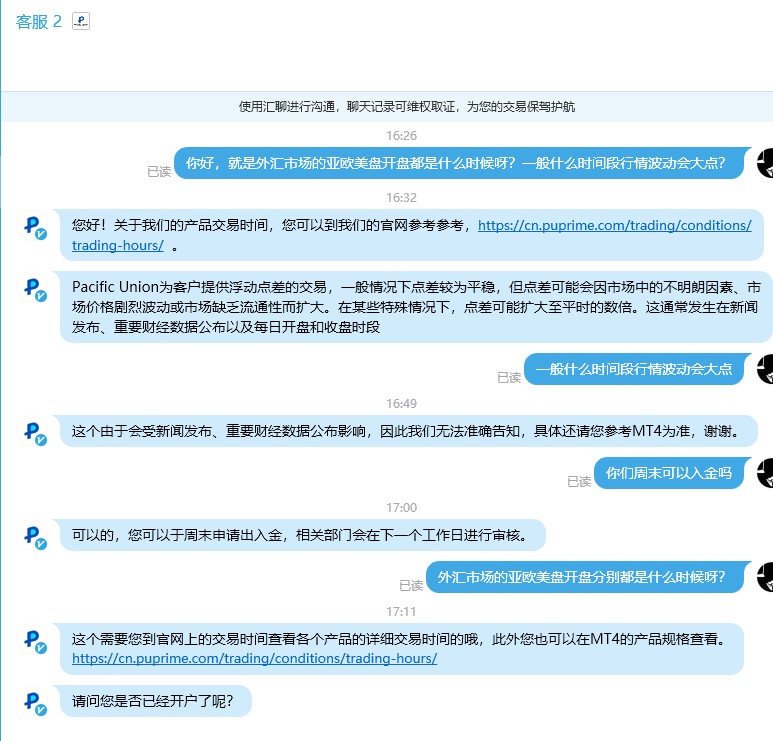Click the 16:26 timestamp label
This screenshot has width=773, height=741.
(x=401, y=136)
